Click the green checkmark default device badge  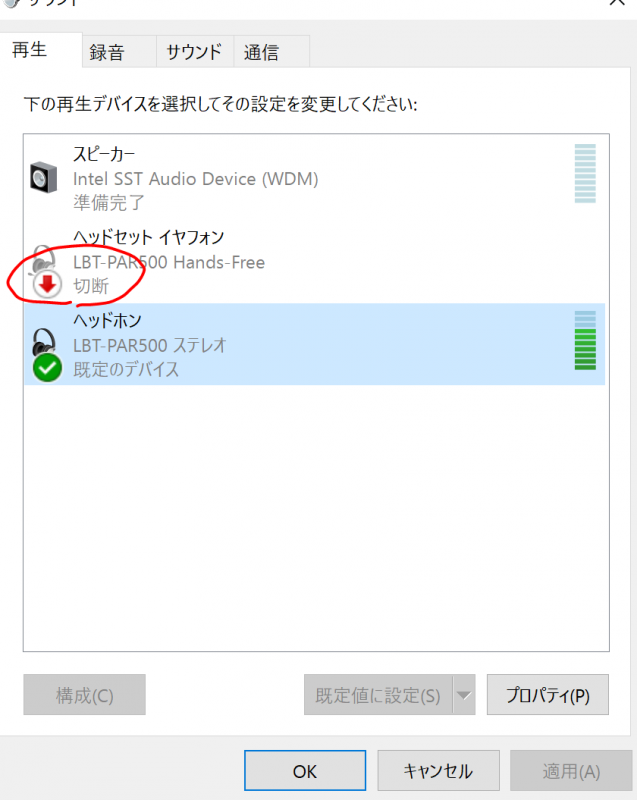47,368
